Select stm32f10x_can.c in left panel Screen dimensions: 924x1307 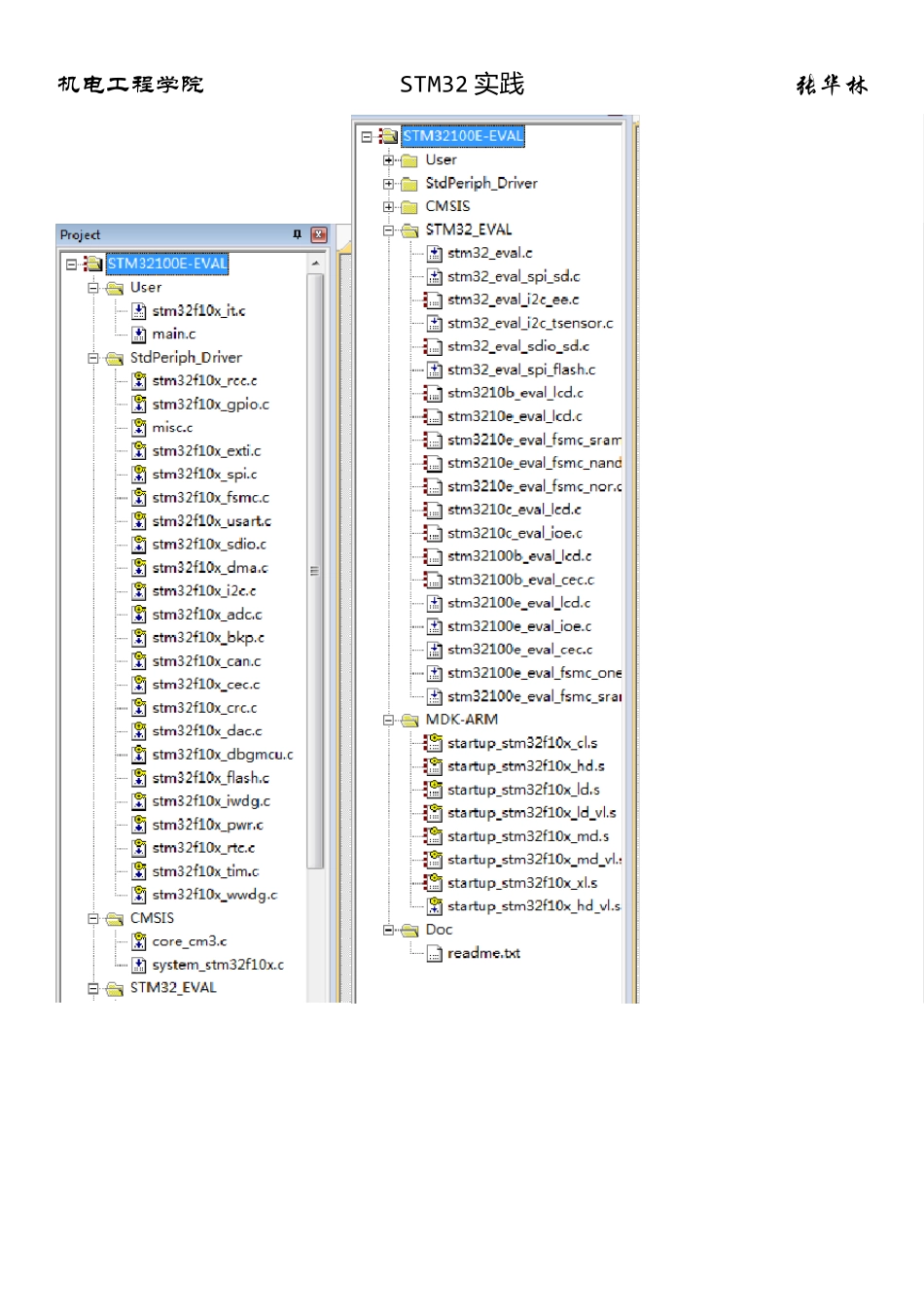207,661
